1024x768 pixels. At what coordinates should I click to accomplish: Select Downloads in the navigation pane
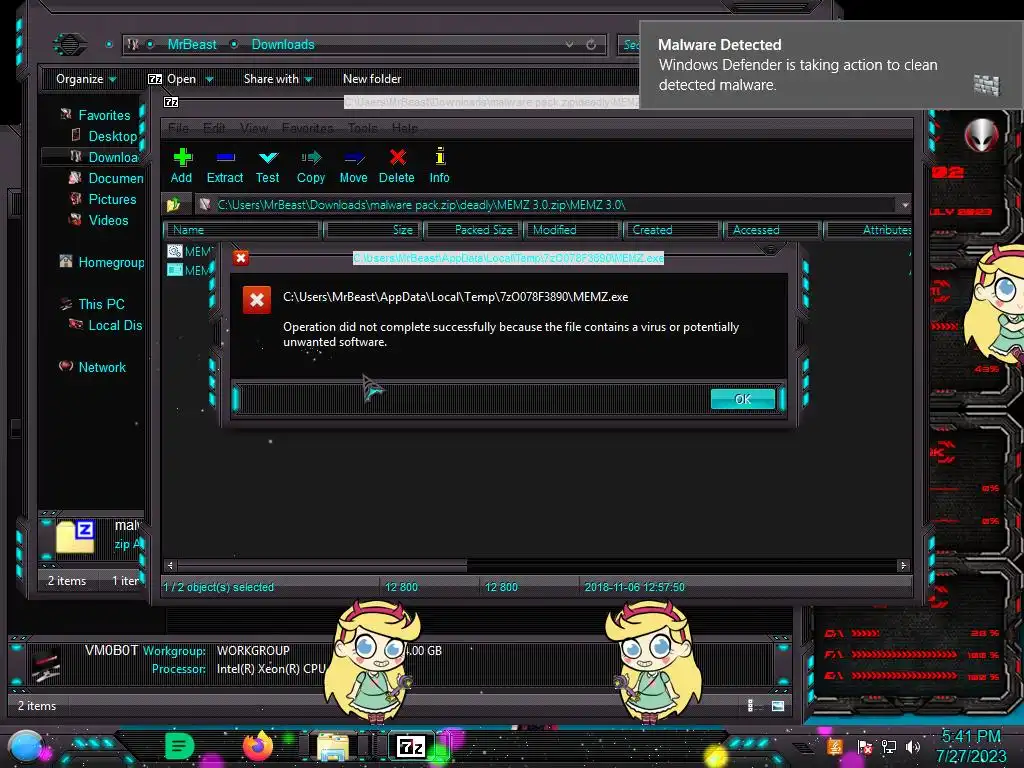[x=112, y=157]
